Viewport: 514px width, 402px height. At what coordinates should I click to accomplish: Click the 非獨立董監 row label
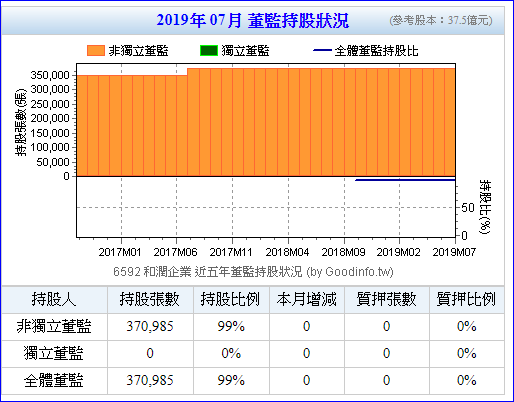tap(54, 326)
